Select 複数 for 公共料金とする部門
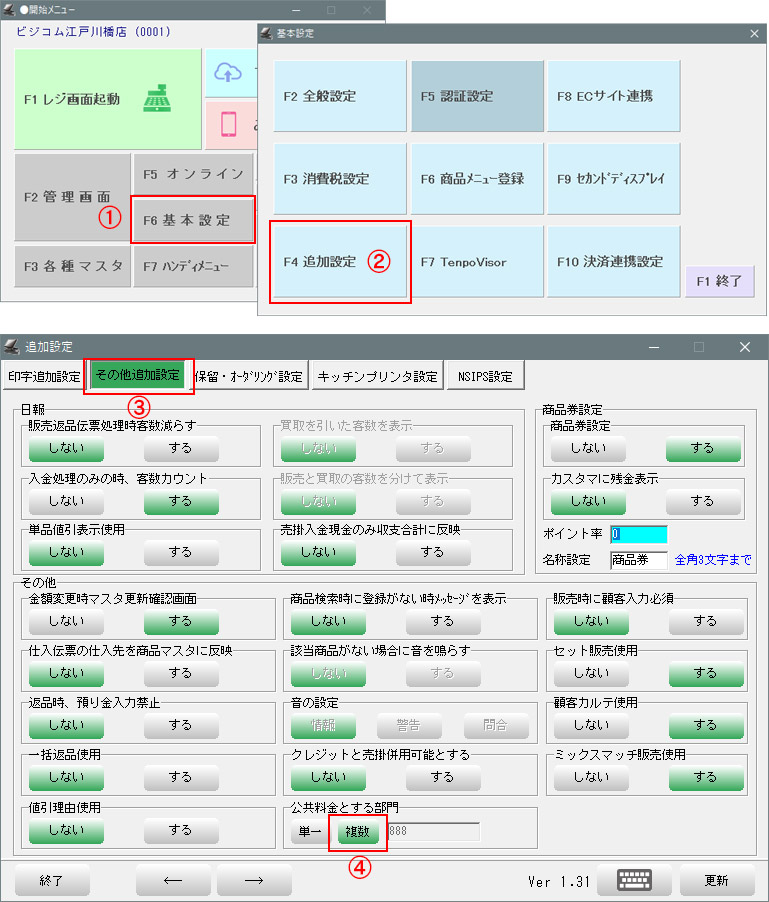This screenshot has width=769, height=902. [x=357, y=831]
